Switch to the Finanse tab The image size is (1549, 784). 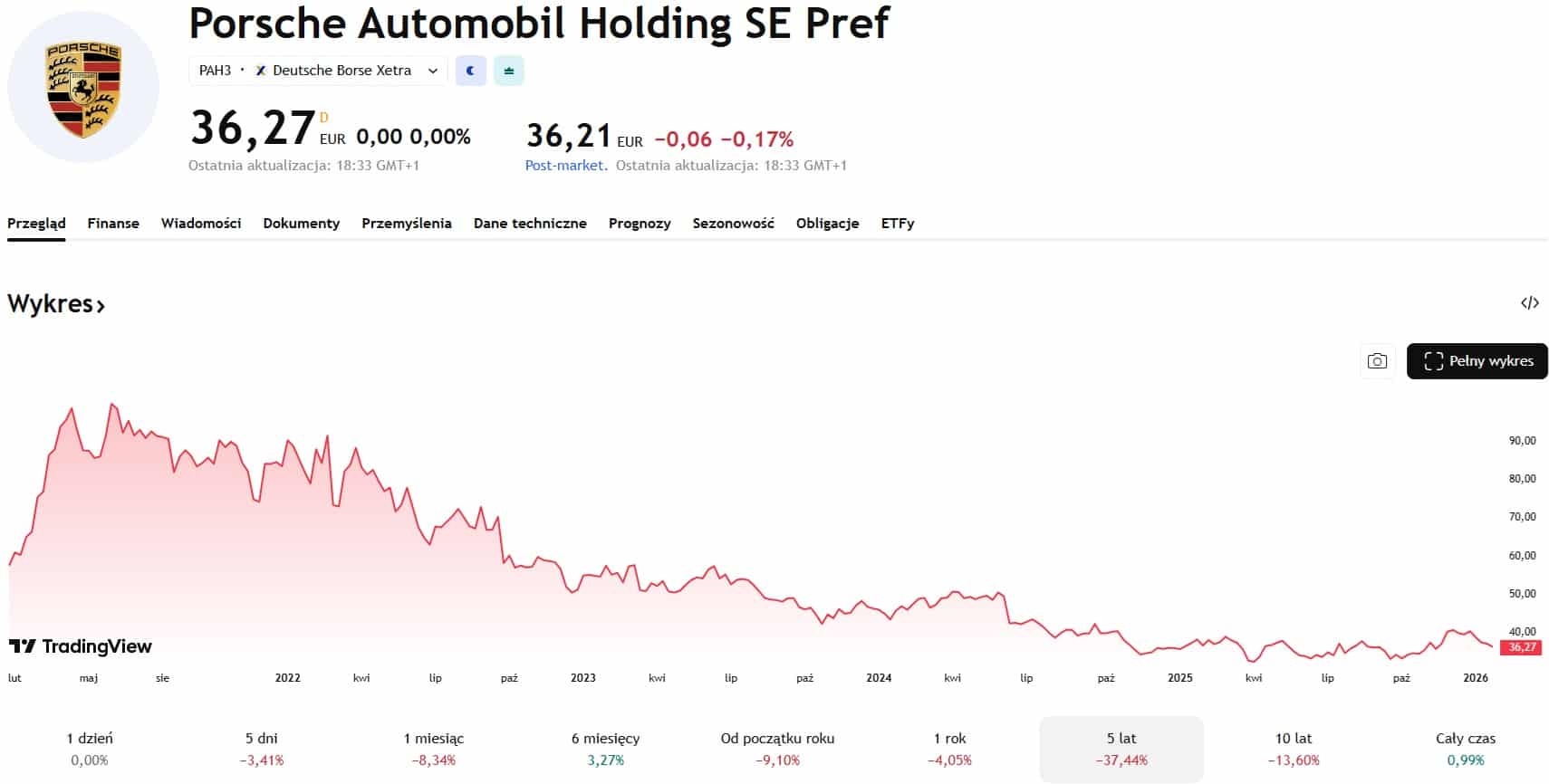(113, 224)
